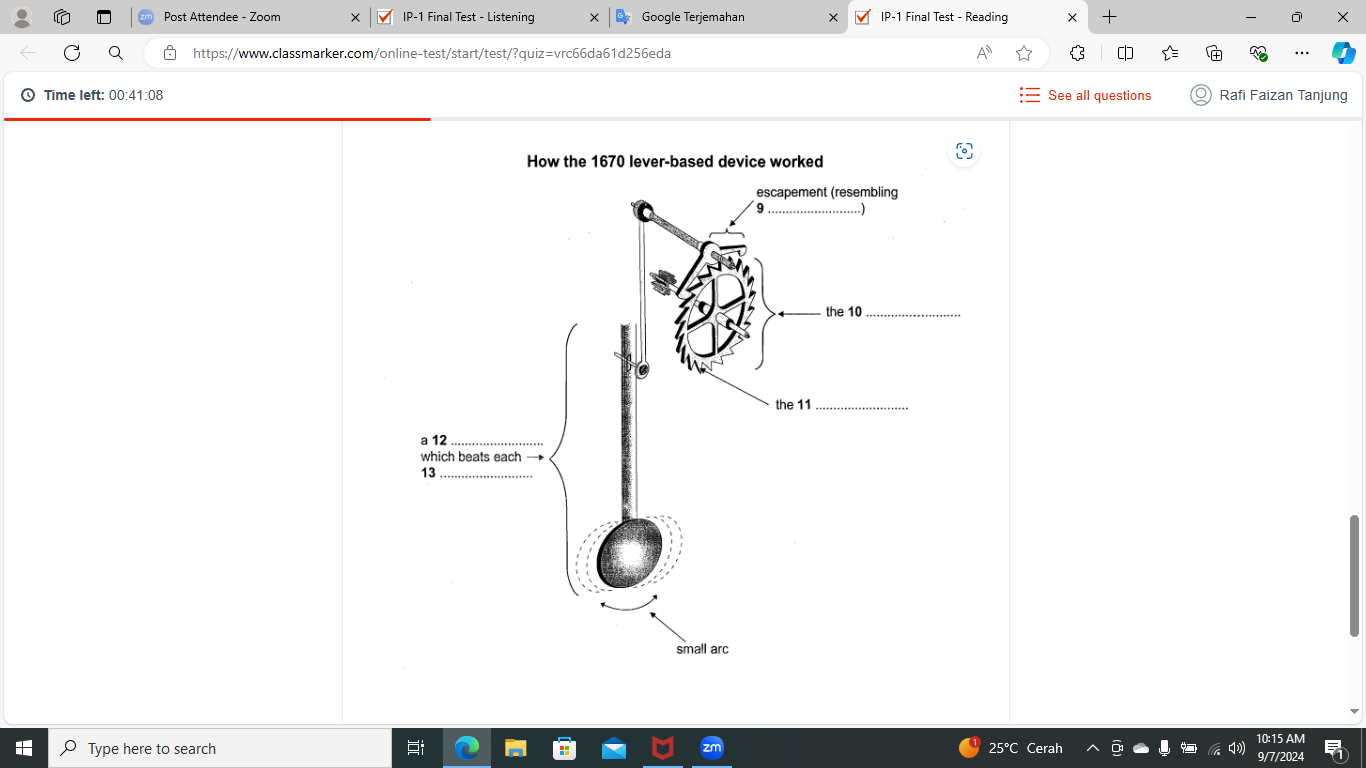Click the taskbar search box
The width and height of the screenshot is (1366, 768).
220,748
